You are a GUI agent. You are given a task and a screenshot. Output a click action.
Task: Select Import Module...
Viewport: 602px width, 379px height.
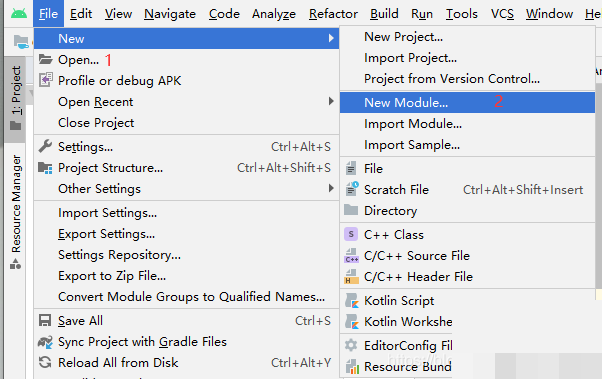[467, 124]
